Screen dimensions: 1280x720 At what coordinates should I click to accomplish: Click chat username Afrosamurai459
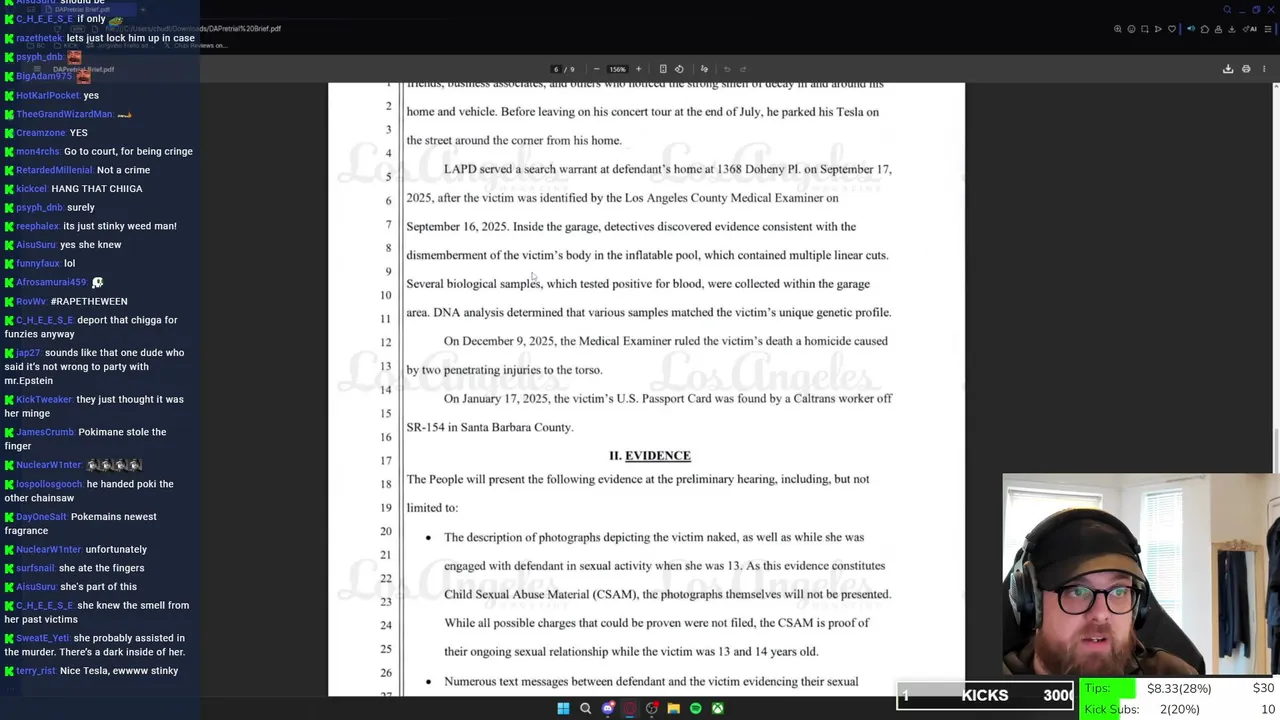point(52,283)
